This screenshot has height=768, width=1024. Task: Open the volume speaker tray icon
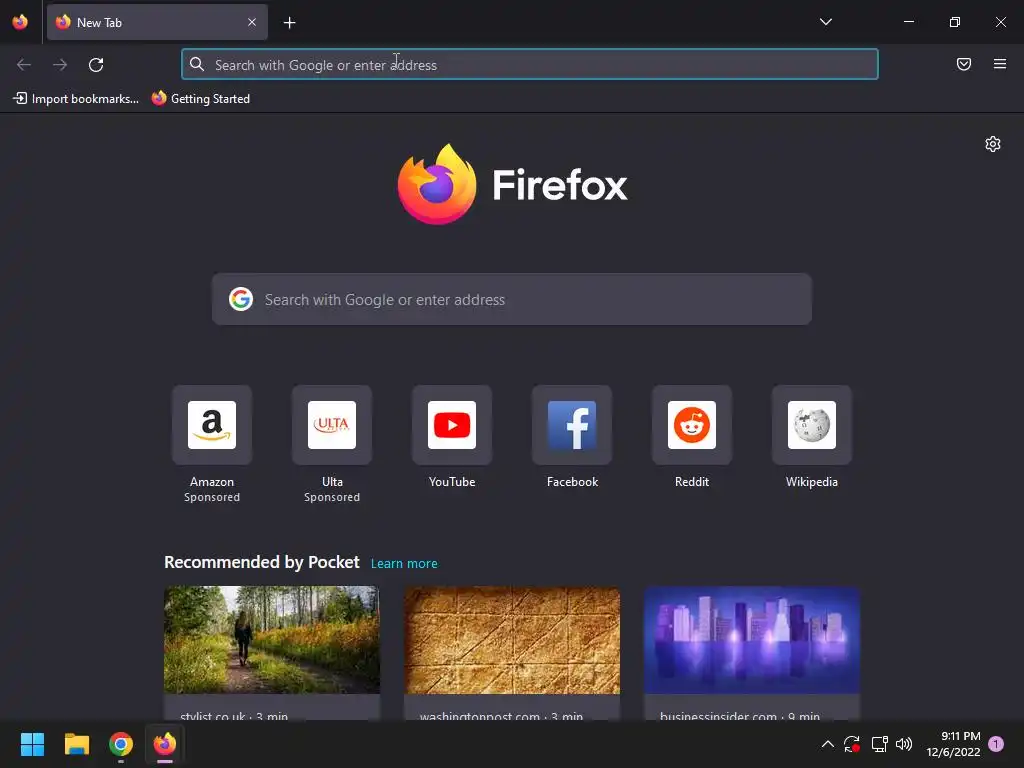tap(904, 744)
